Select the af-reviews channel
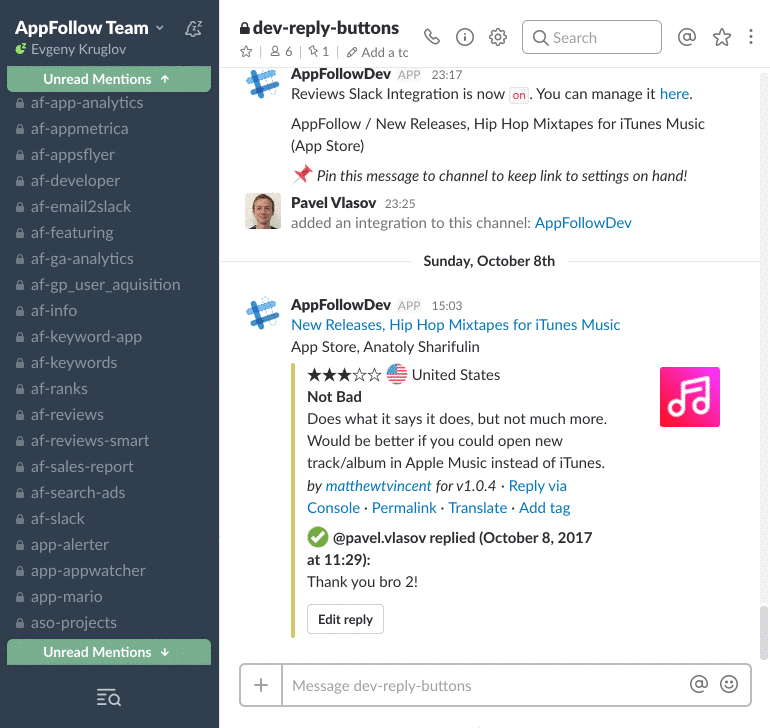Screen dimensions: 770x728 tap(67, 414)
